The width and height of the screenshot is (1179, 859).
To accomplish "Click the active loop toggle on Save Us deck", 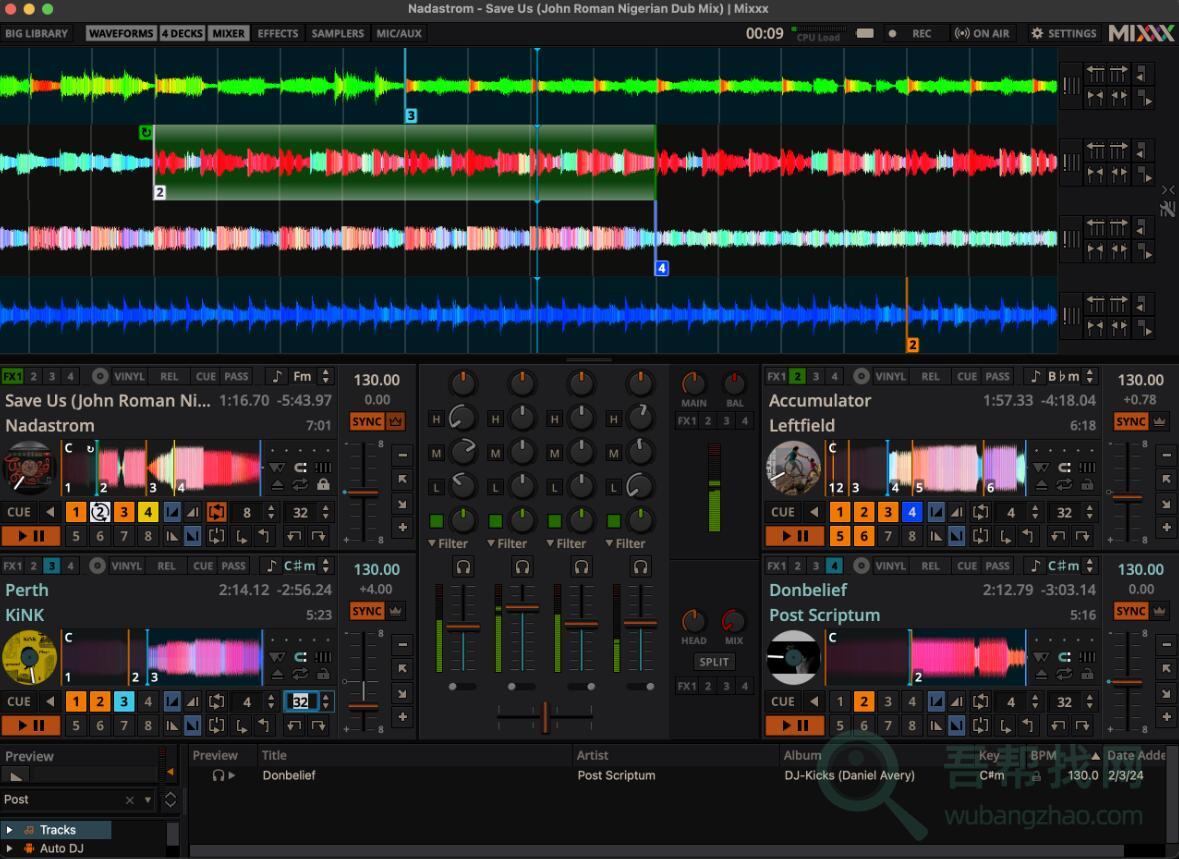I will coord(216,512).
